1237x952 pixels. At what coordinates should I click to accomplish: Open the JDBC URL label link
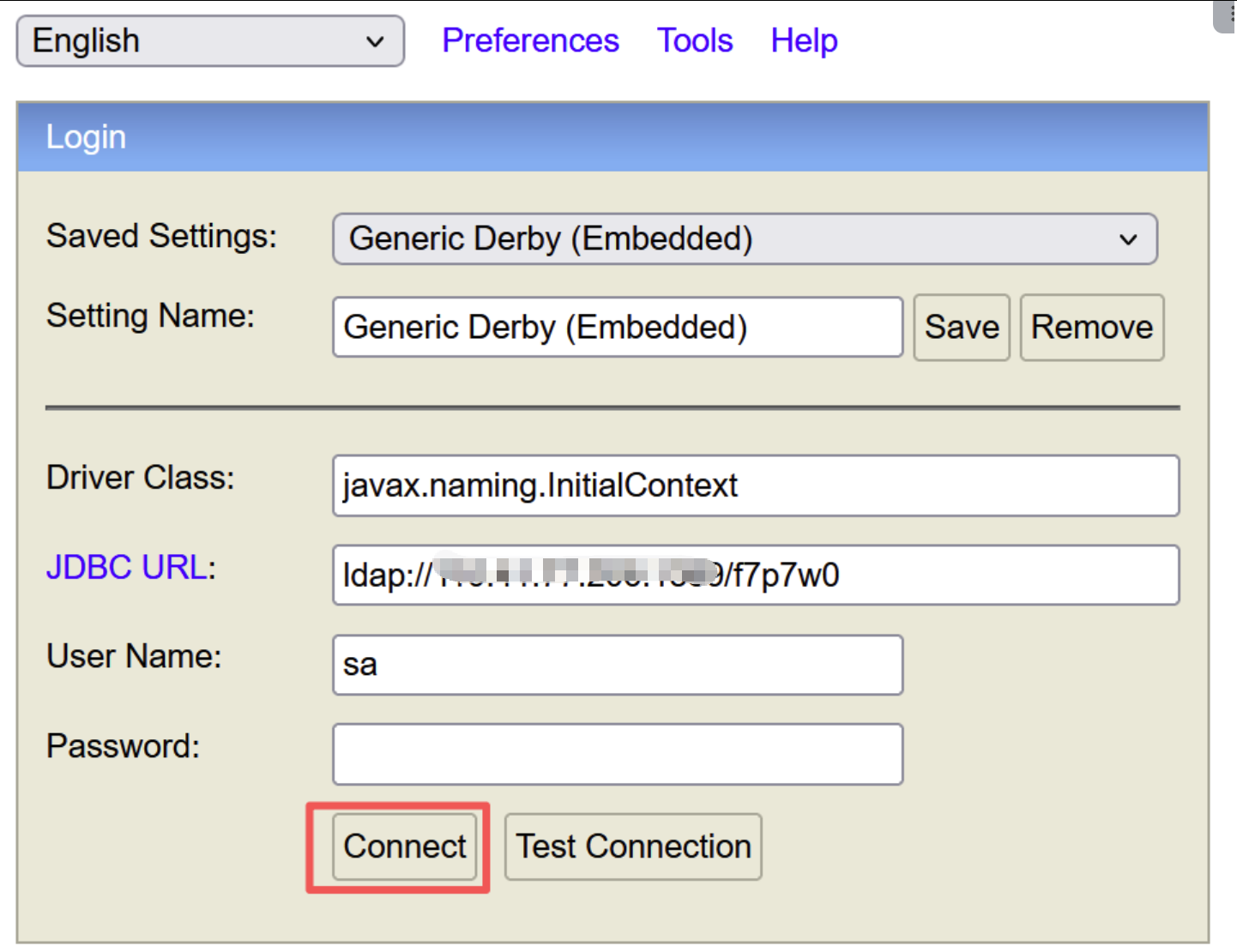tap(127, 567)
